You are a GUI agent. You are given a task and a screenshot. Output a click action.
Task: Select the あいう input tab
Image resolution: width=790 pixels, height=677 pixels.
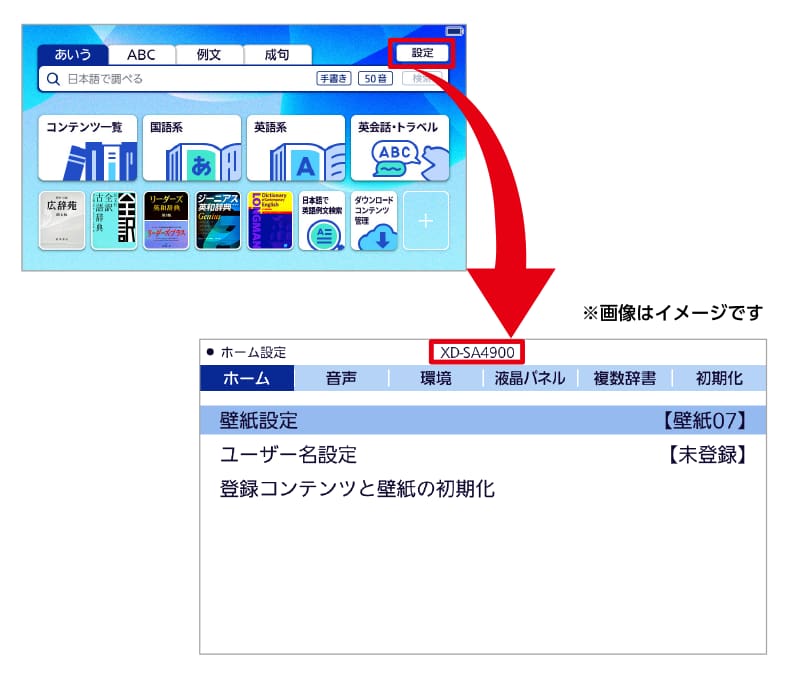pyautogui.click(x=73, y=54)
